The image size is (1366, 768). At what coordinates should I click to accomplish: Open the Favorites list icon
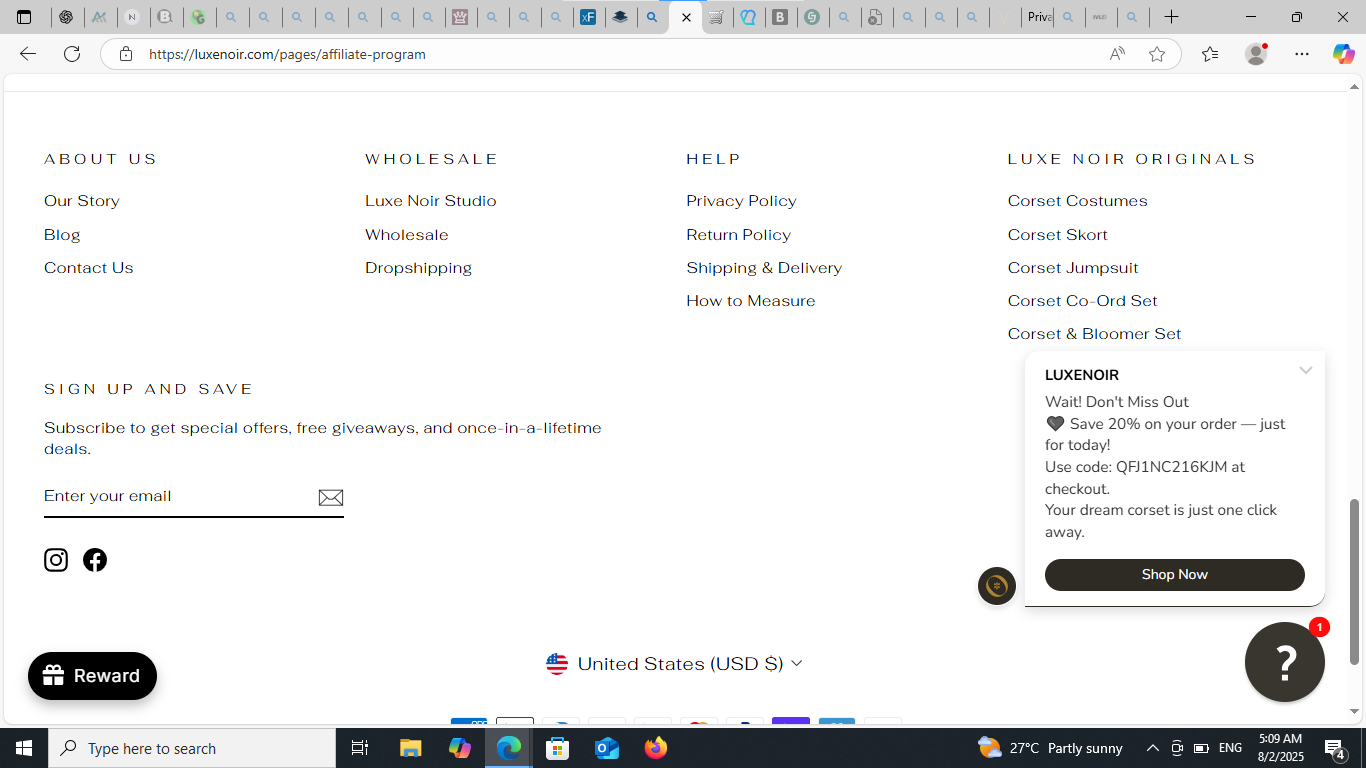click(x=1210, y=54)
